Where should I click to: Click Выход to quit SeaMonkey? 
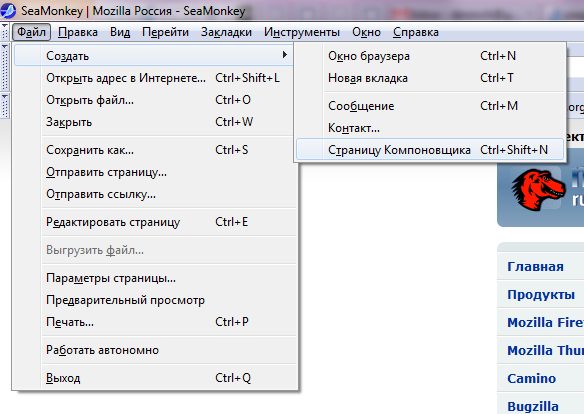click(155, 378)
